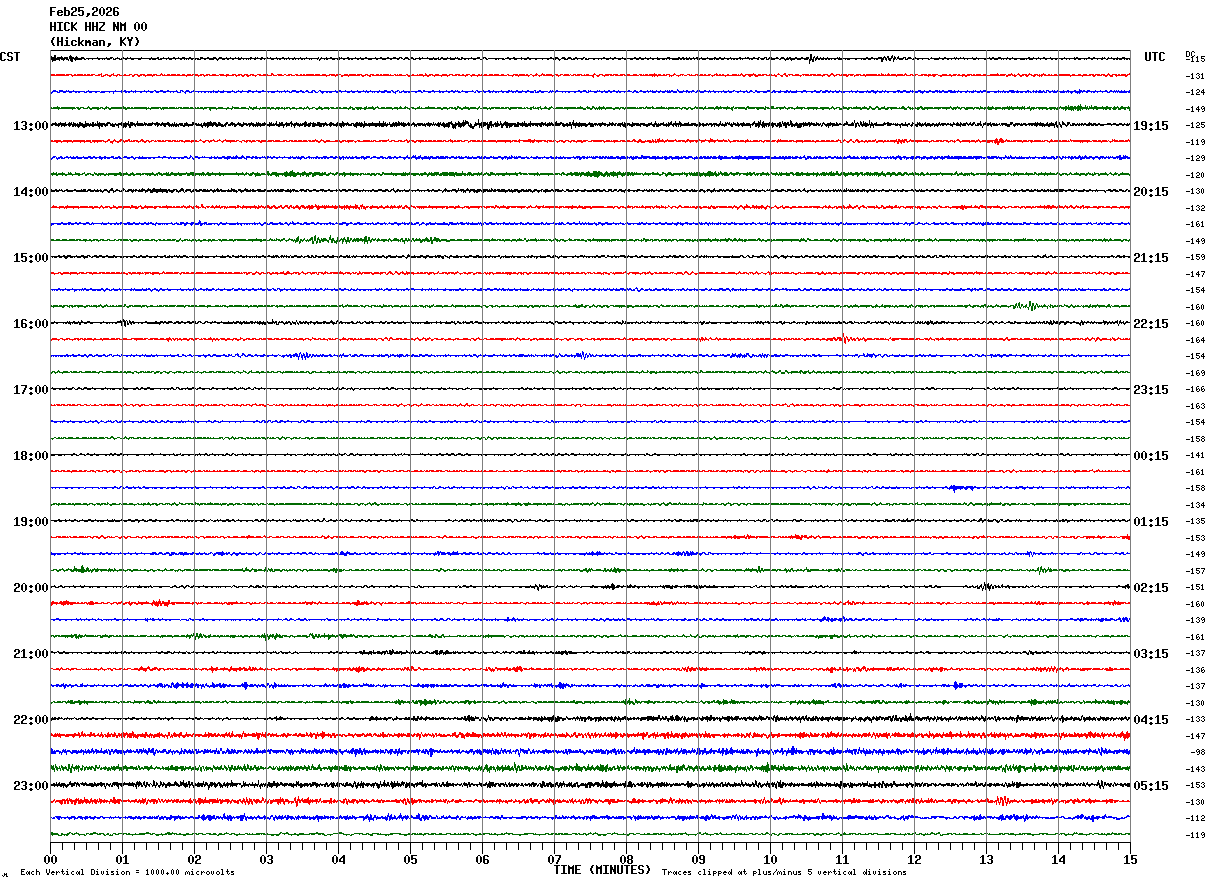Click the 14:00 CST time label
Viewport: 1210px width, 886px height.
31,192
